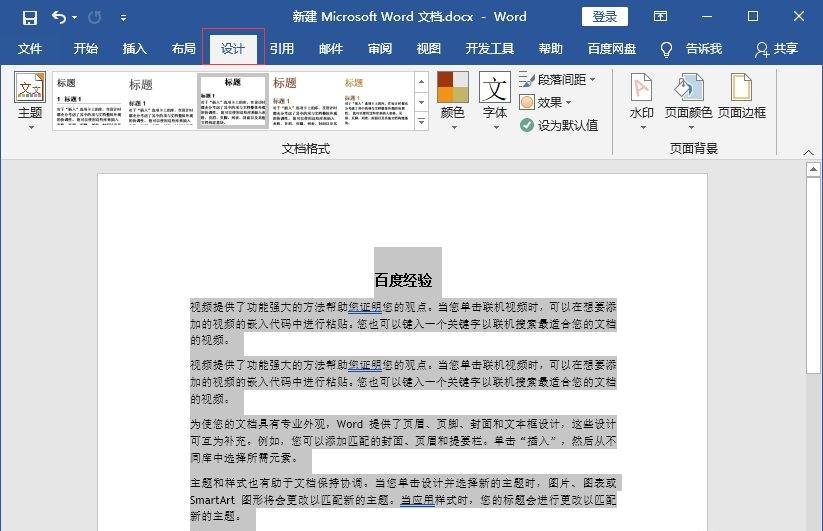
Task: Open the 开发工具 tab
Action: [x=490, y=49]
